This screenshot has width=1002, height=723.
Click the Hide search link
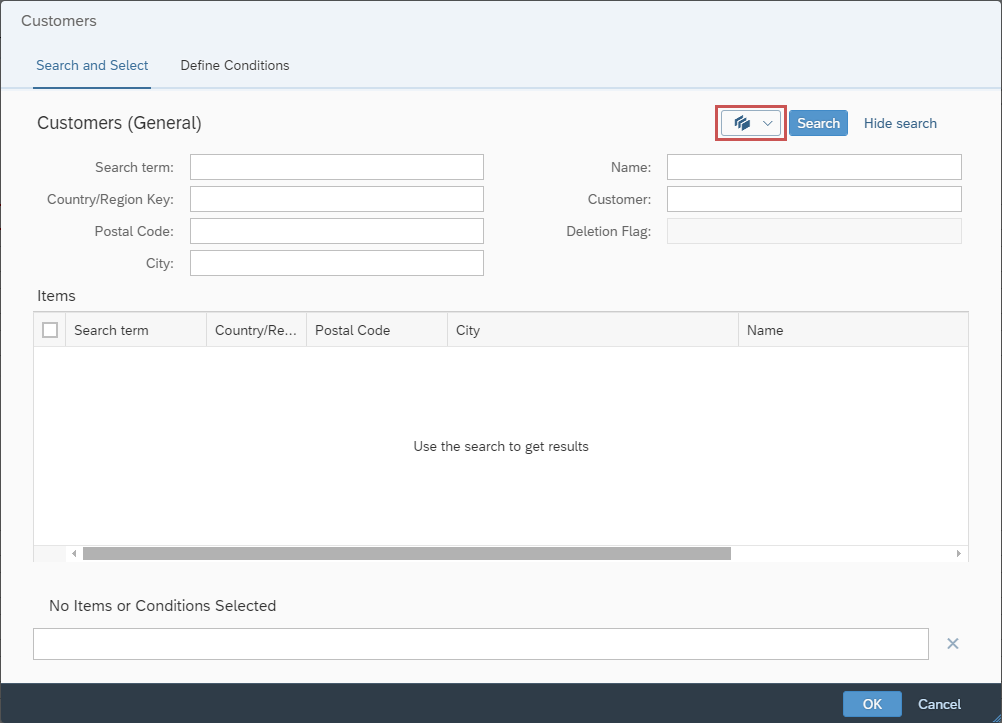tap(900, 123)
